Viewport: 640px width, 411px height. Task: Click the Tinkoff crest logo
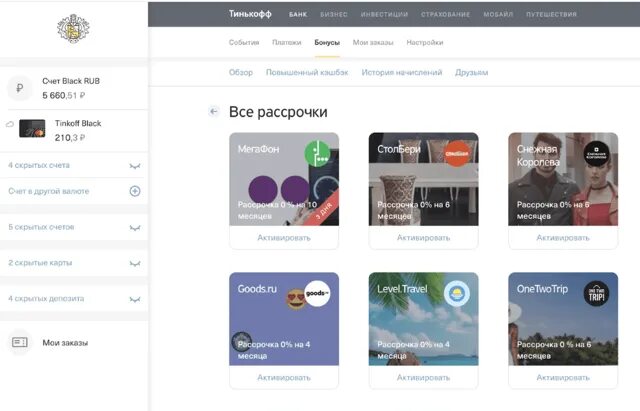(x=73, y=29)
